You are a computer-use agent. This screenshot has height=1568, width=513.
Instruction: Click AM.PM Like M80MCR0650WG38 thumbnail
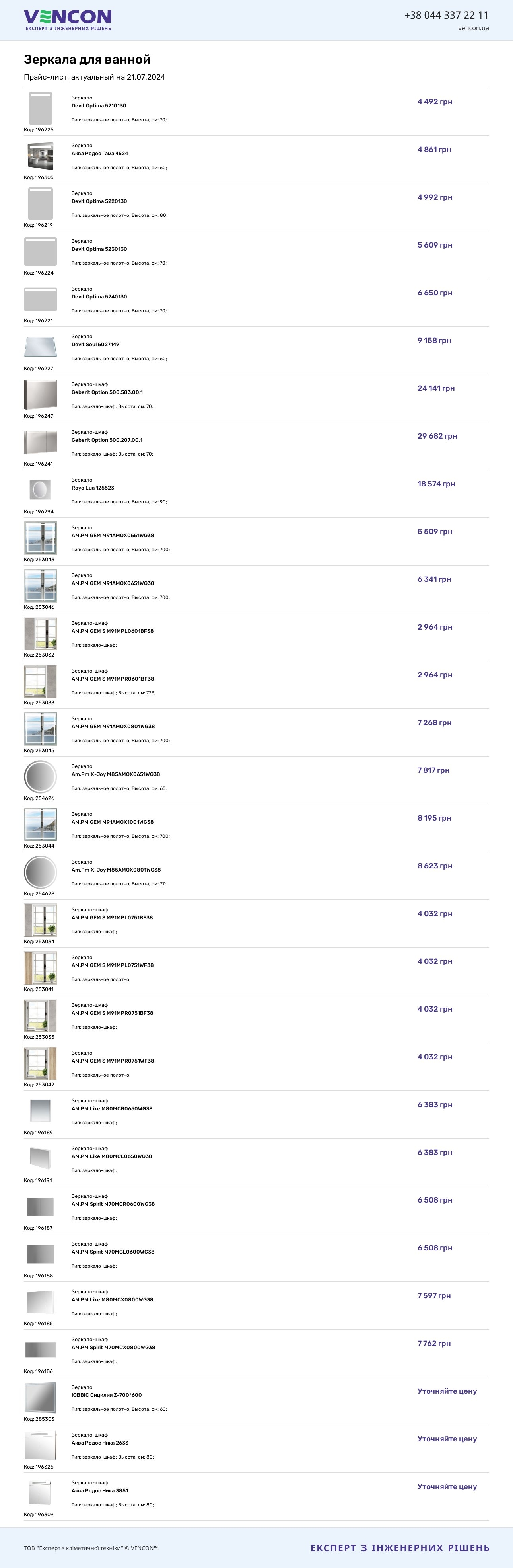(x=40, y=1110)
